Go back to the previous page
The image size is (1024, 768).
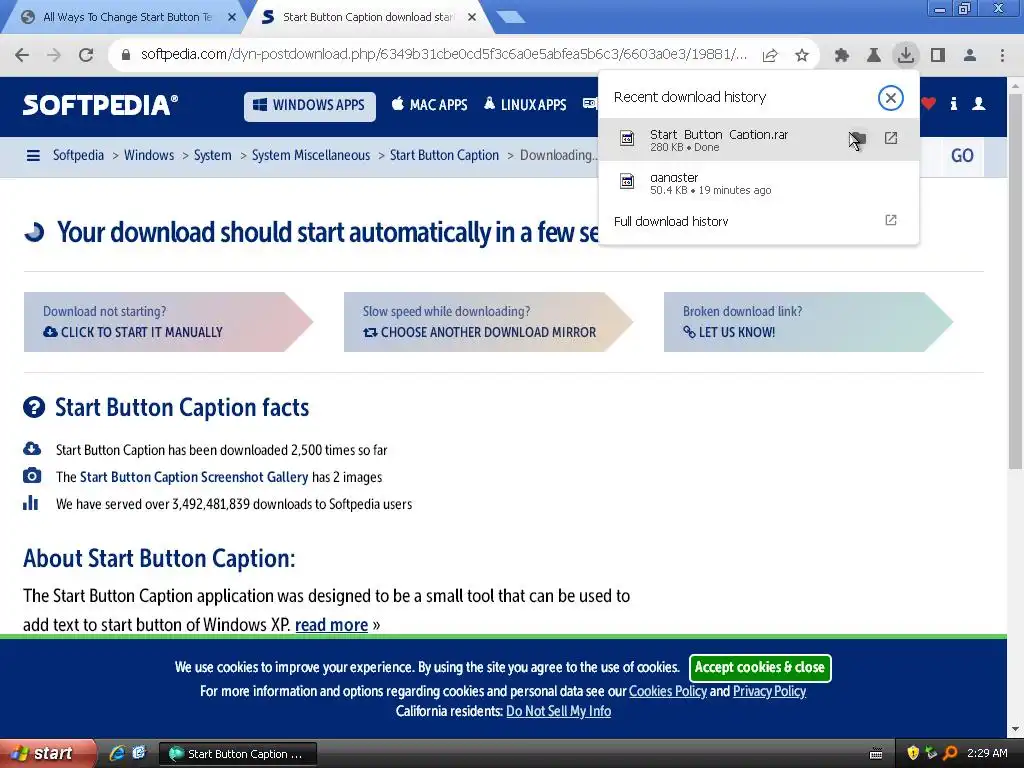tap(22, 55)
